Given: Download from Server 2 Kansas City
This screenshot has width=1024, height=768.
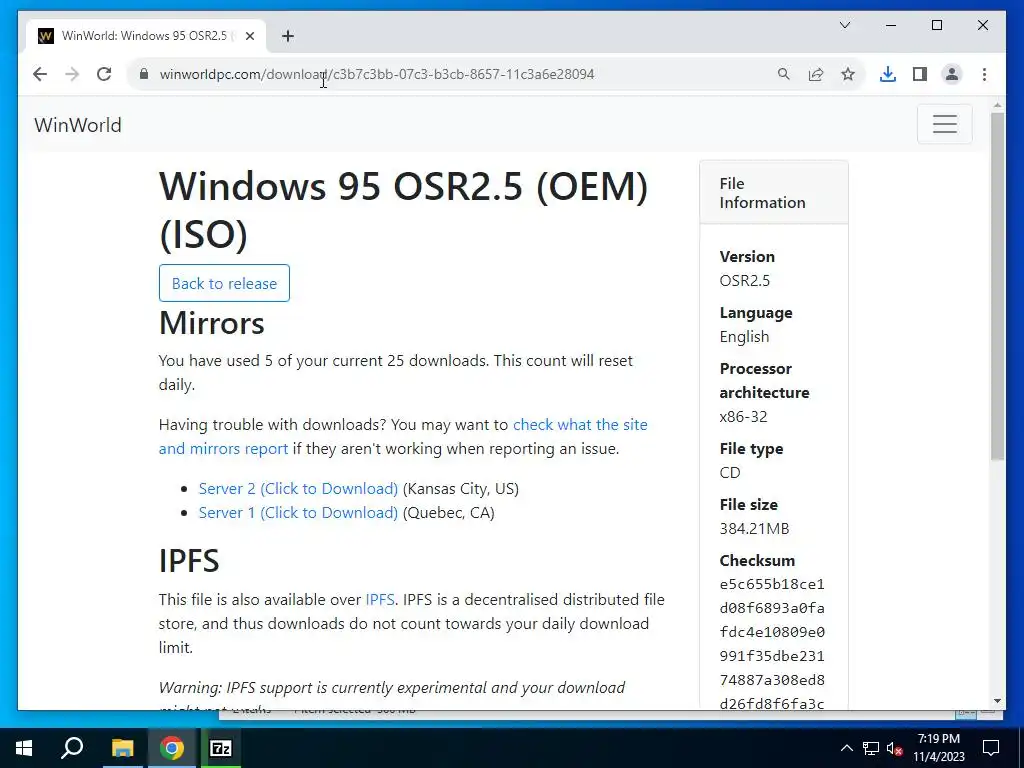Looking at the screenshot, I should coord(298,488).
